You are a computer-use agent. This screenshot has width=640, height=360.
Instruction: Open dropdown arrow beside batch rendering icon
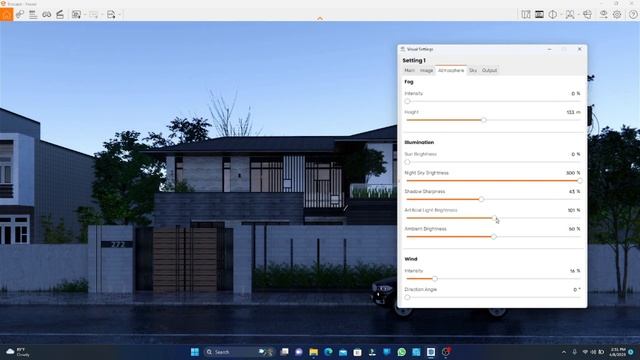pos(102,15)
